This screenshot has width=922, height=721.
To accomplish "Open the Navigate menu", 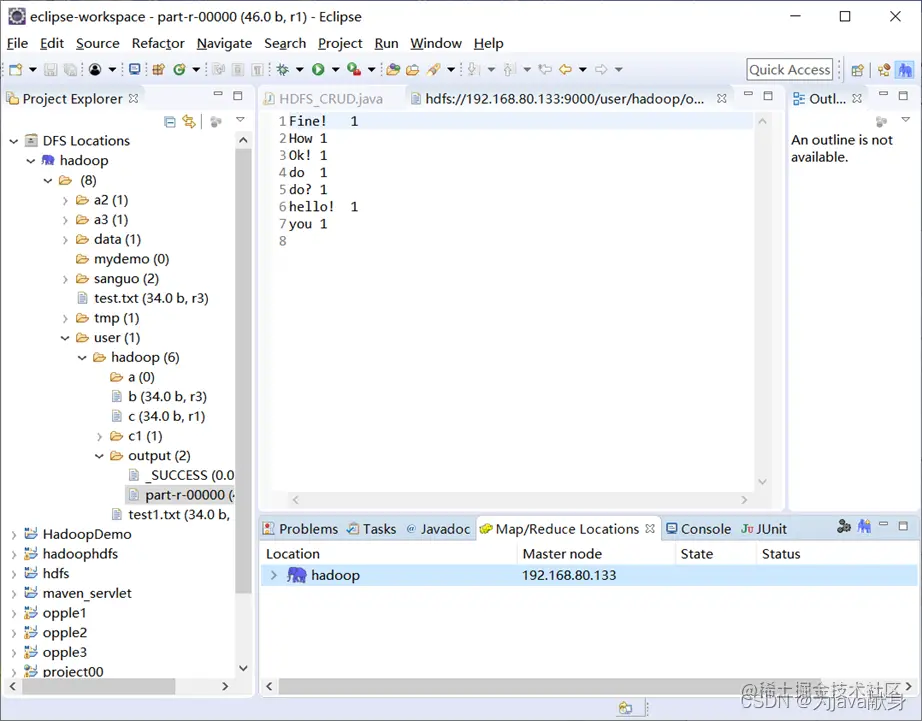I will tap(224, 44).
